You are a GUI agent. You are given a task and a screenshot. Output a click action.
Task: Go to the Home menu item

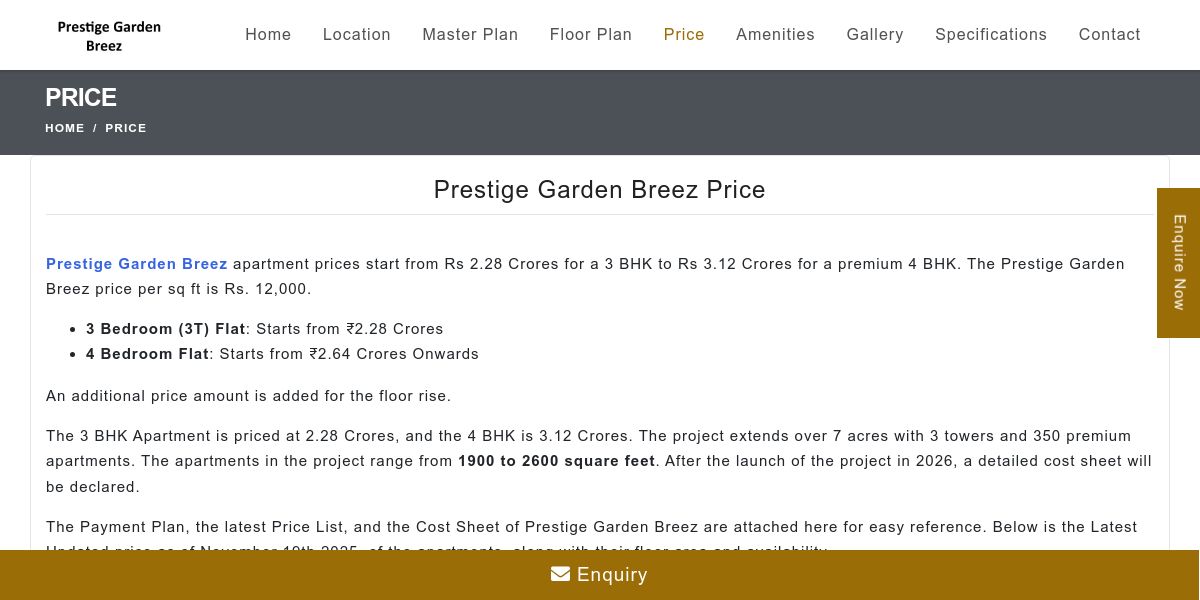point(268,34)
